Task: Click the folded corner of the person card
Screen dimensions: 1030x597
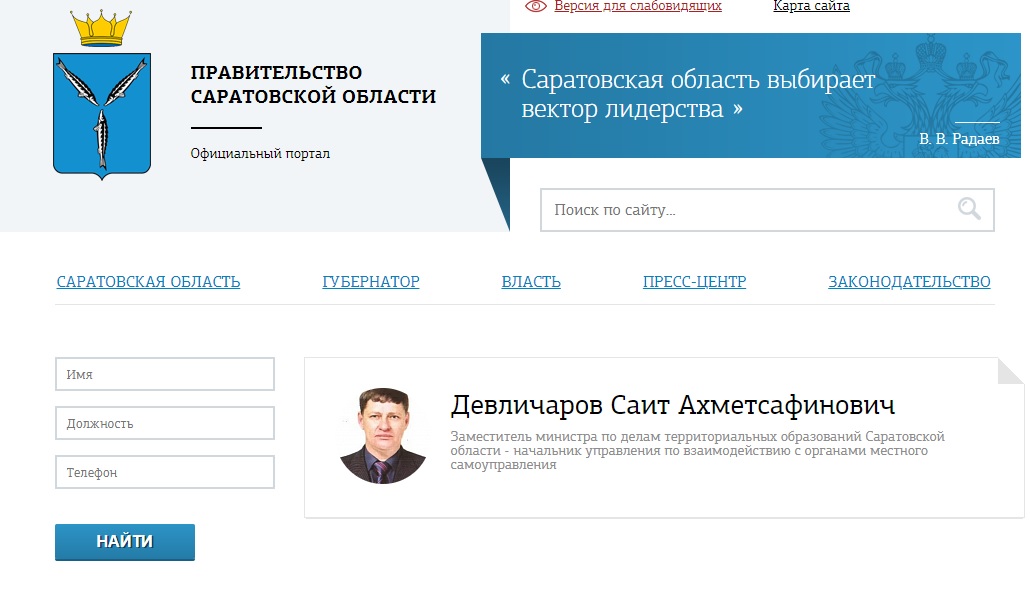Action: coord(1010,371)
